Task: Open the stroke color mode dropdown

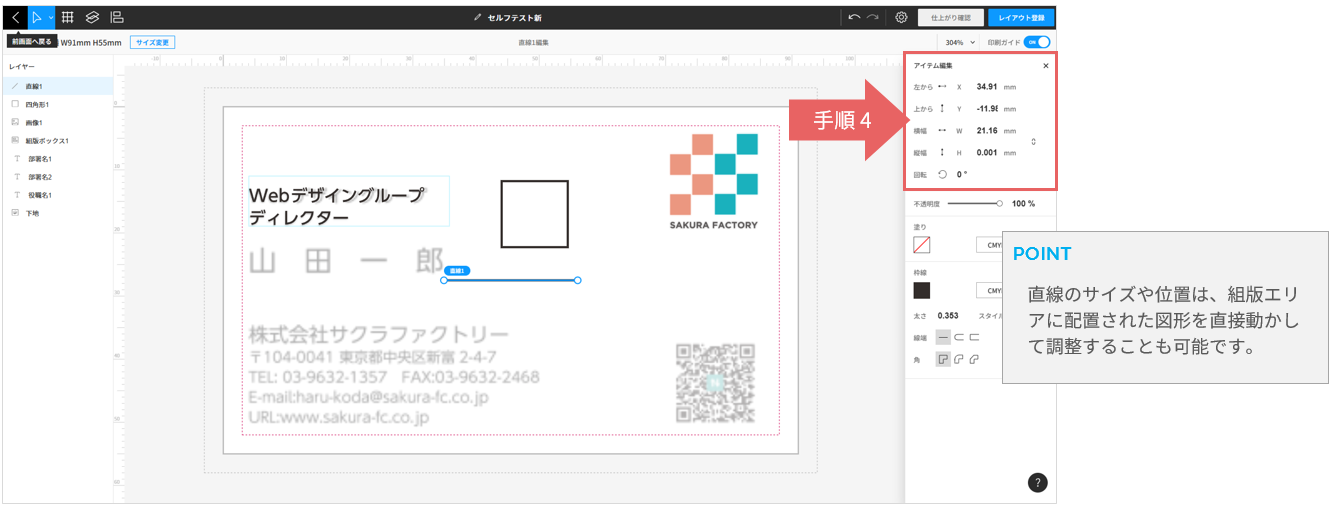Action: (x=990, y=291)
